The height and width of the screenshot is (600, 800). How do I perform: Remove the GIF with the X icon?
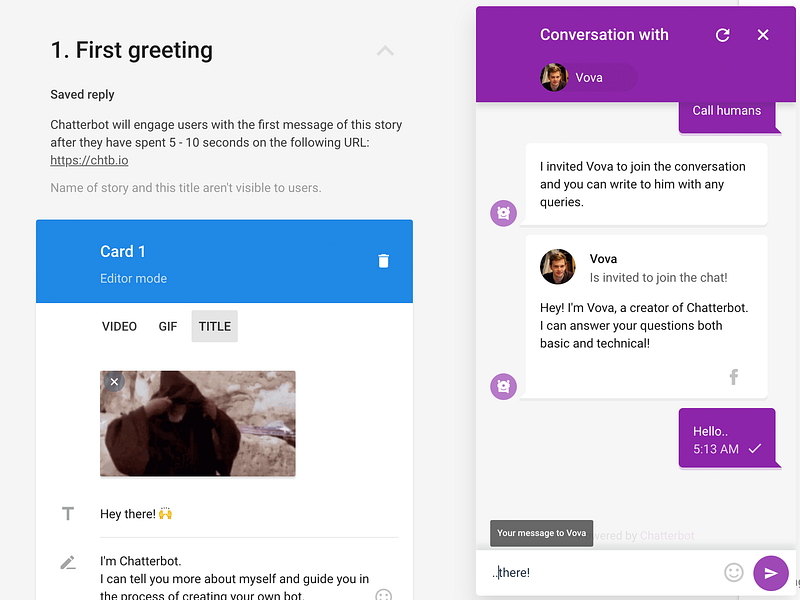pos(114,382)
